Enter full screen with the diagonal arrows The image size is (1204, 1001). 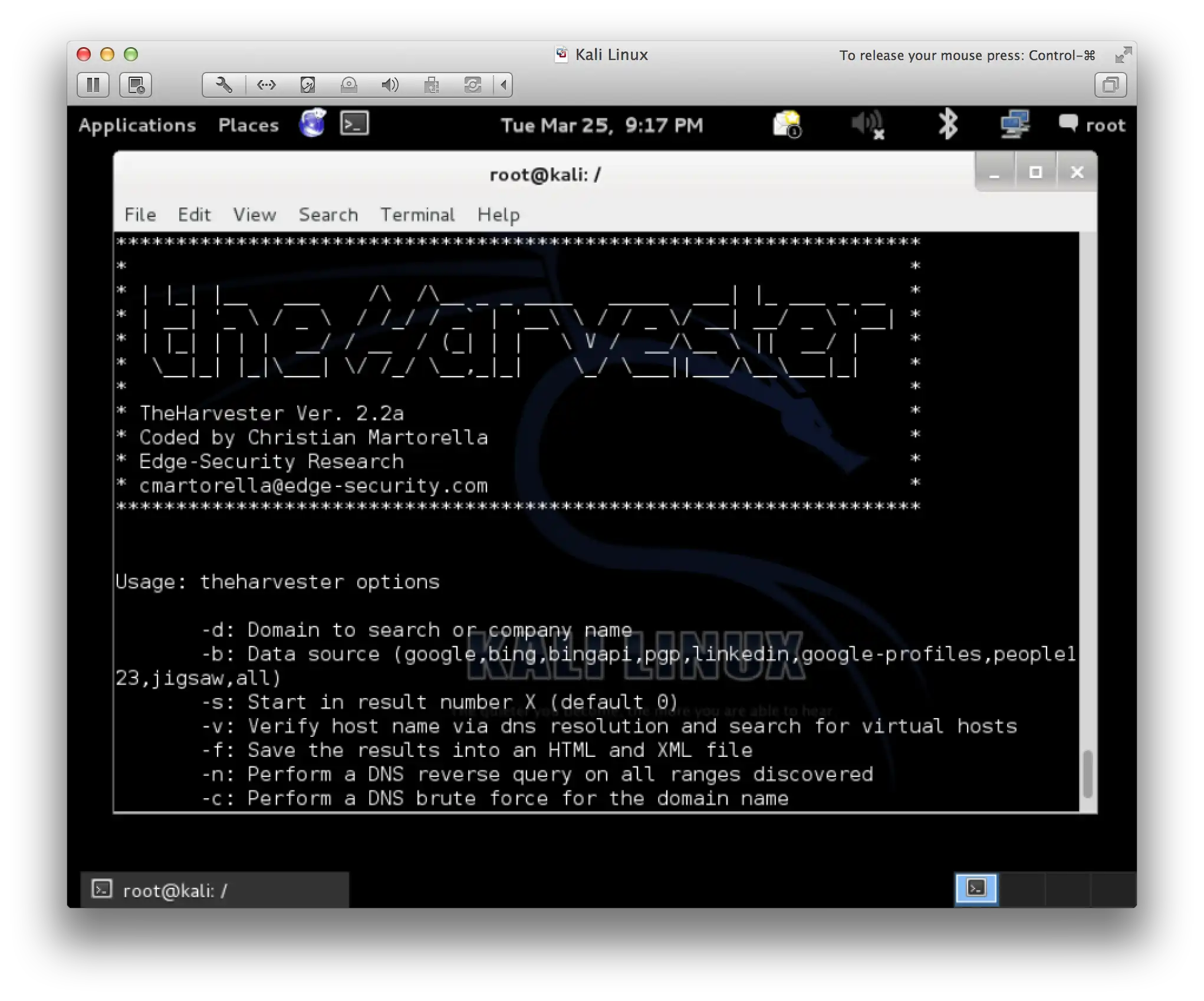[1123, 55]
